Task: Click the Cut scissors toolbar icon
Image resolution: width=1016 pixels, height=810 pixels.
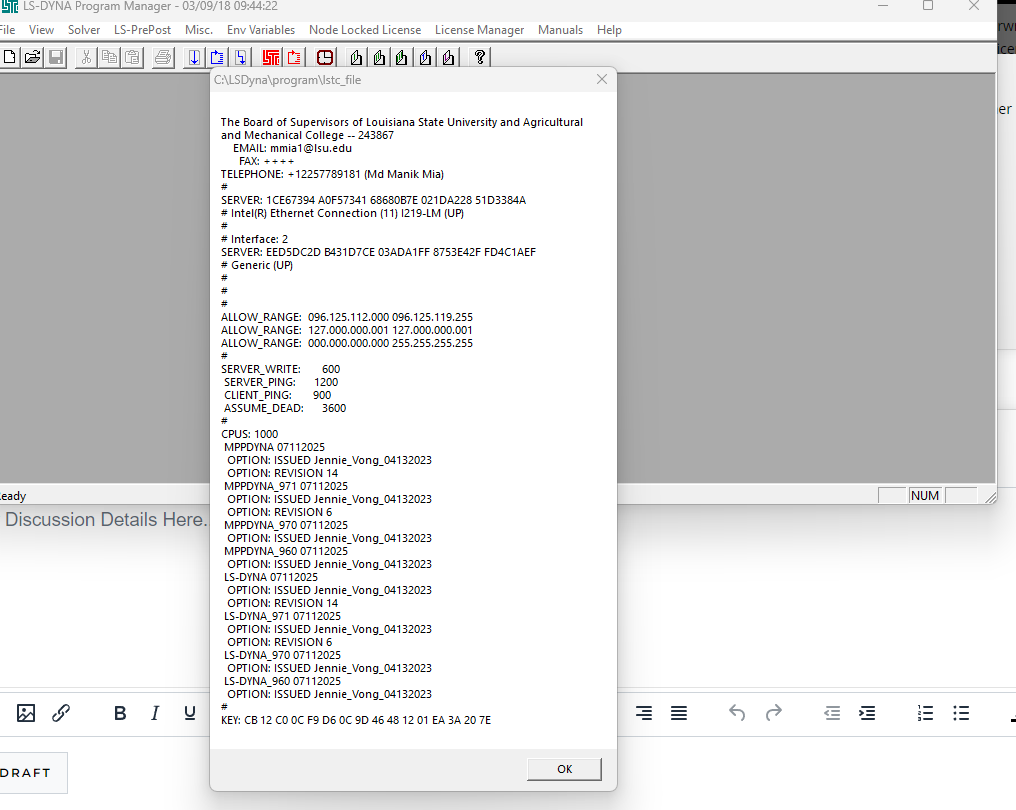Action: (86, 58)
